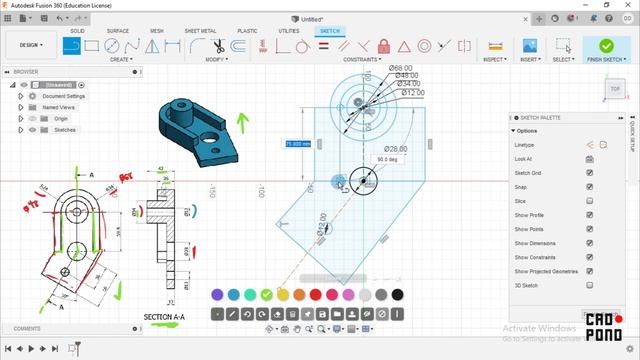The height and width of the screenshot is (360, 640).
Task: Open the MODIFY dropdown menu
Action: (217, 60)
